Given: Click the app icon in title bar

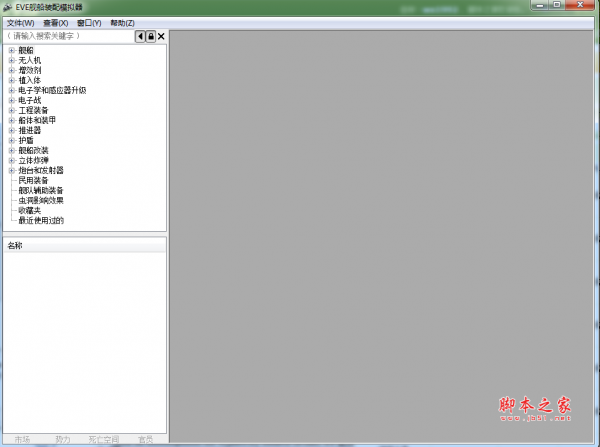Looking at the screenshot, I should 7,7.
